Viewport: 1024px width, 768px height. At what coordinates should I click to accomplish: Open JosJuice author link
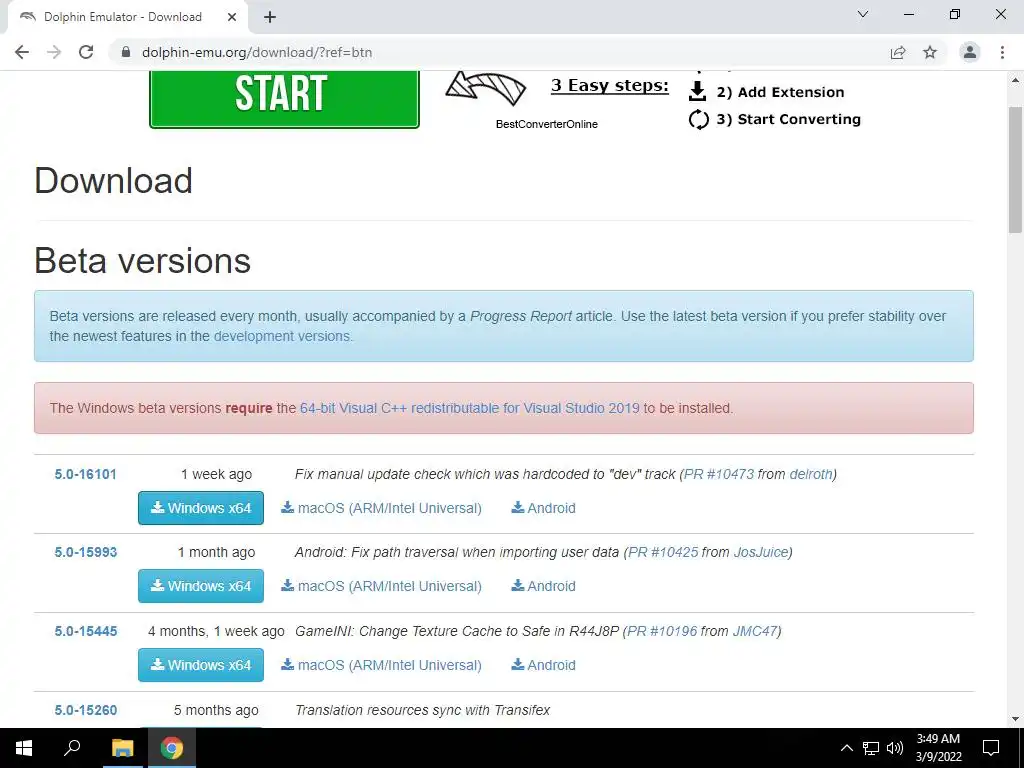761,552
